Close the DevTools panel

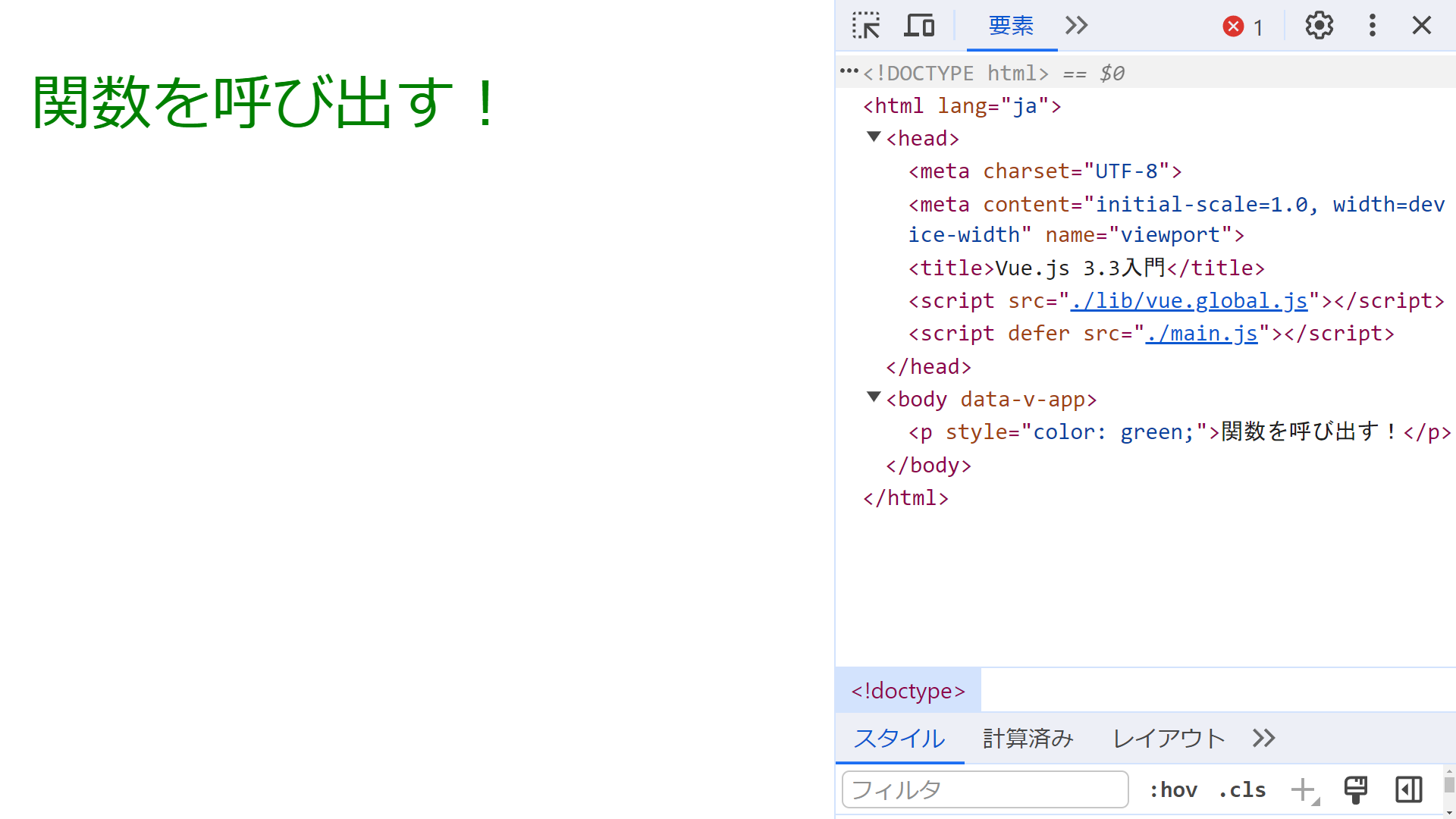(1422, 26)
